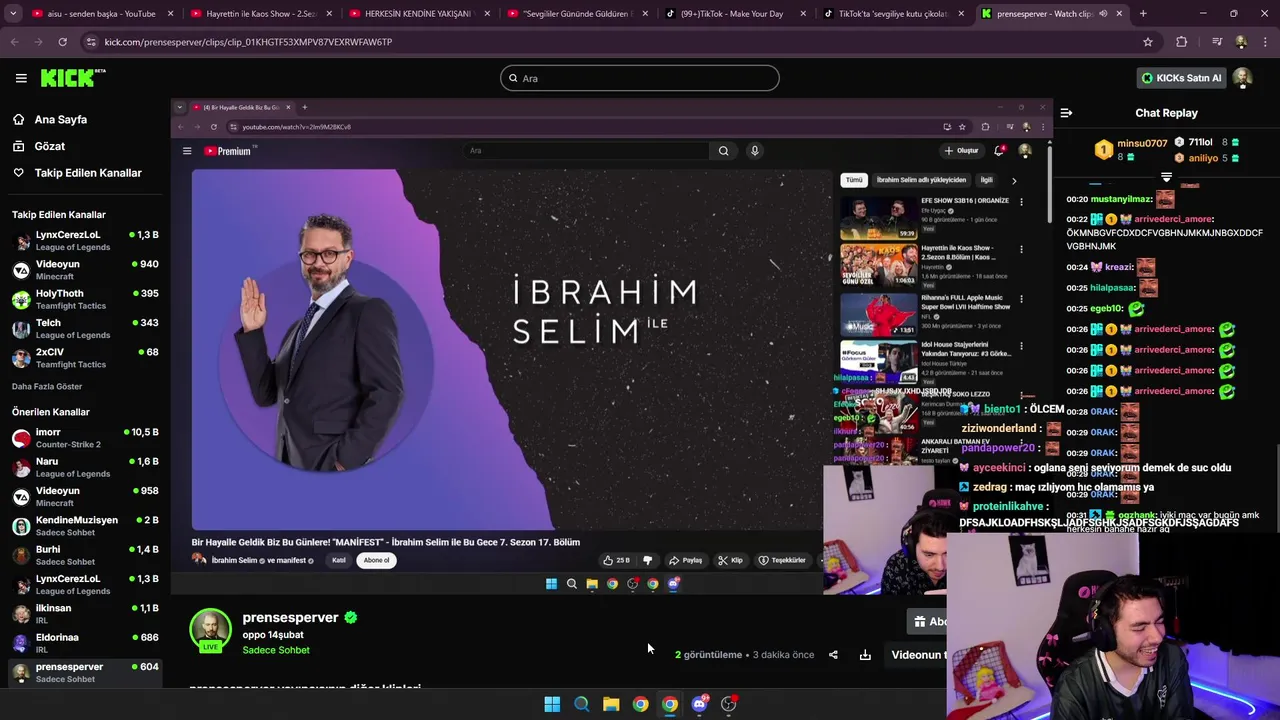The width and height of the screenshot is (1280, 720).
Task: Open the Kick logo home link
Action: pos(73,78)
